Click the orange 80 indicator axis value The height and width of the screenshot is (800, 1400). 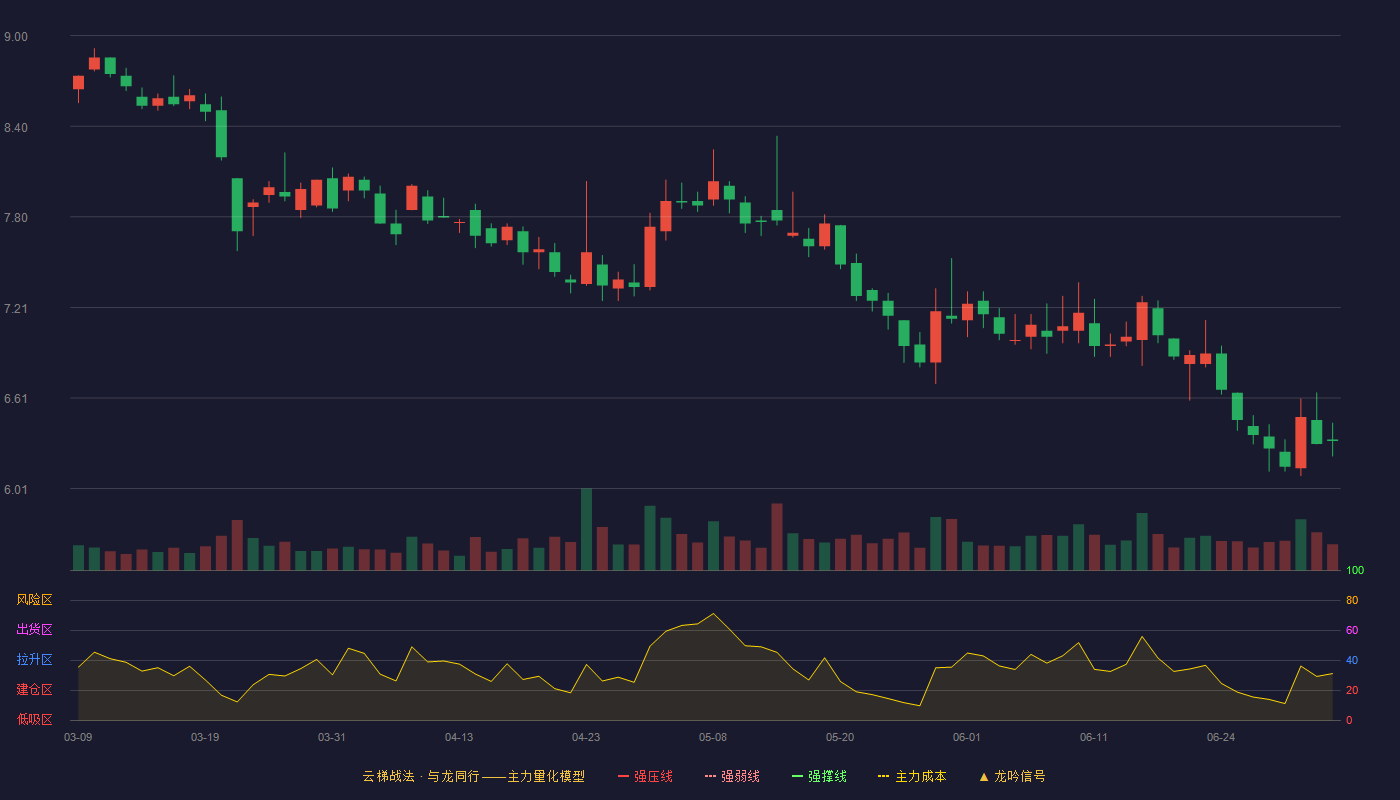(1352, 601)
